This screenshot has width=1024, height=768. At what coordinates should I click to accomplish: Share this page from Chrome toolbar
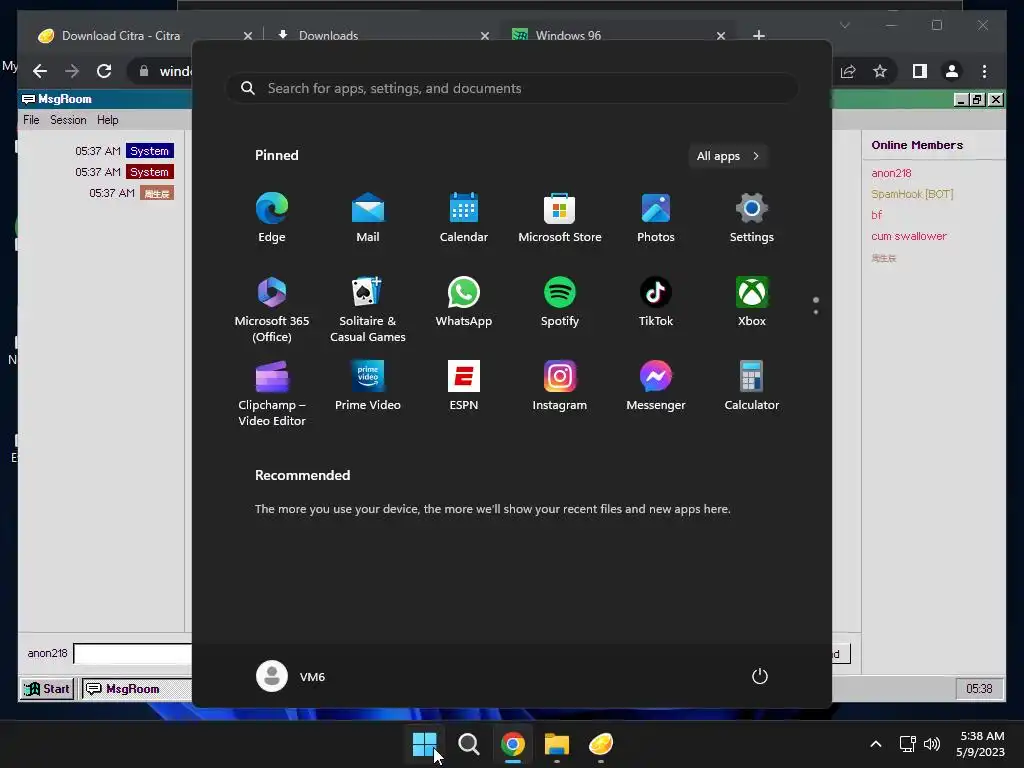848,71
